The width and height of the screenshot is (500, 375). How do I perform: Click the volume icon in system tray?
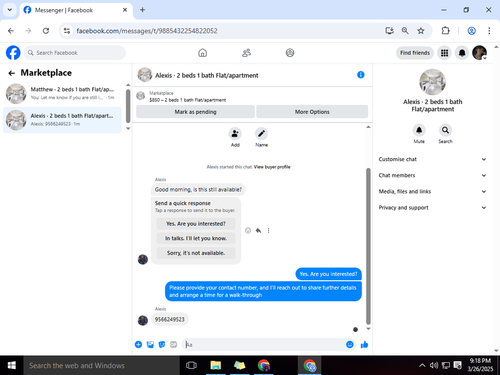point(434,365)
